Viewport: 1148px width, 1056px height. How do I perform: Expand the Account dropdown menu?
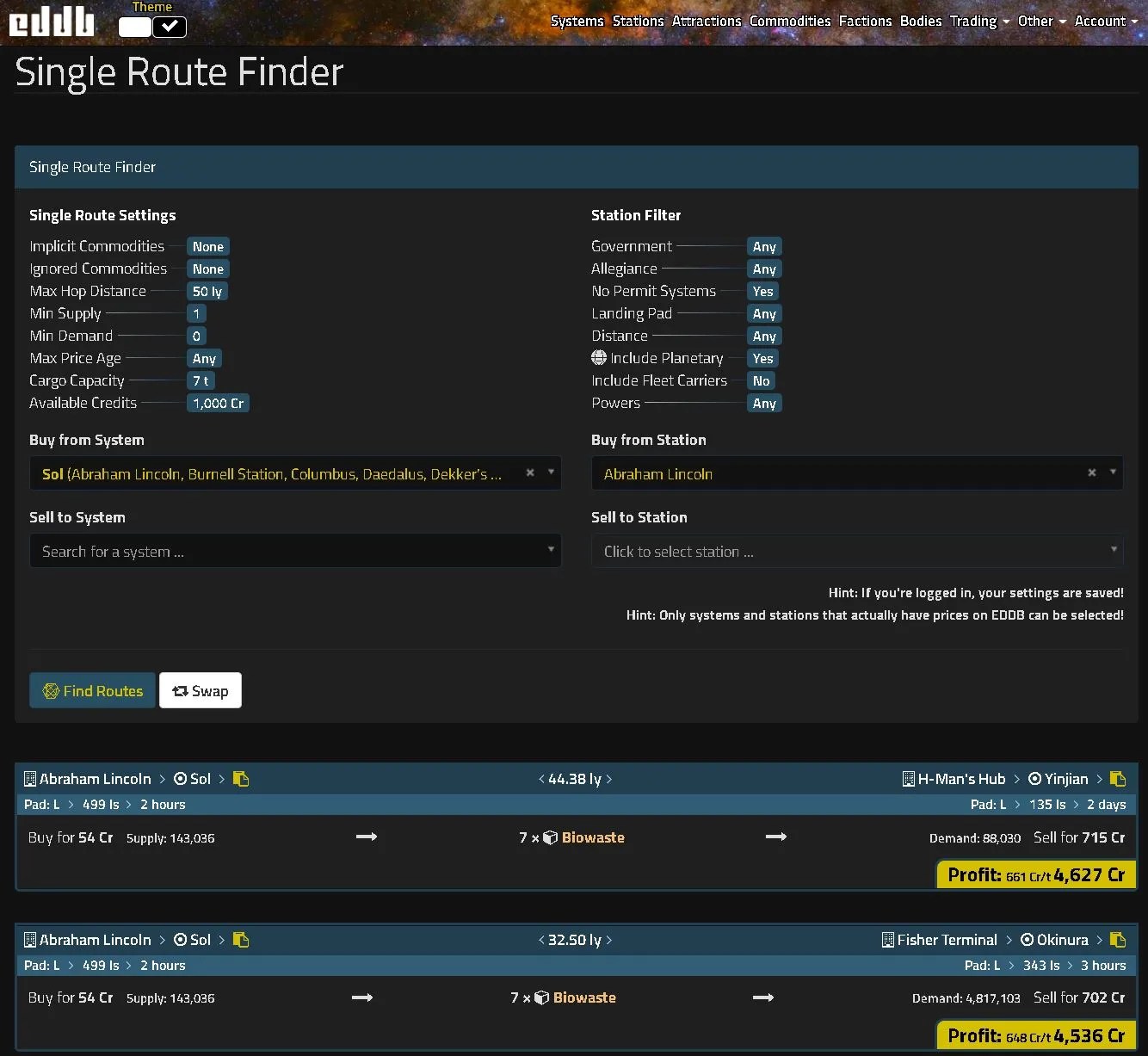(1106, 21)
